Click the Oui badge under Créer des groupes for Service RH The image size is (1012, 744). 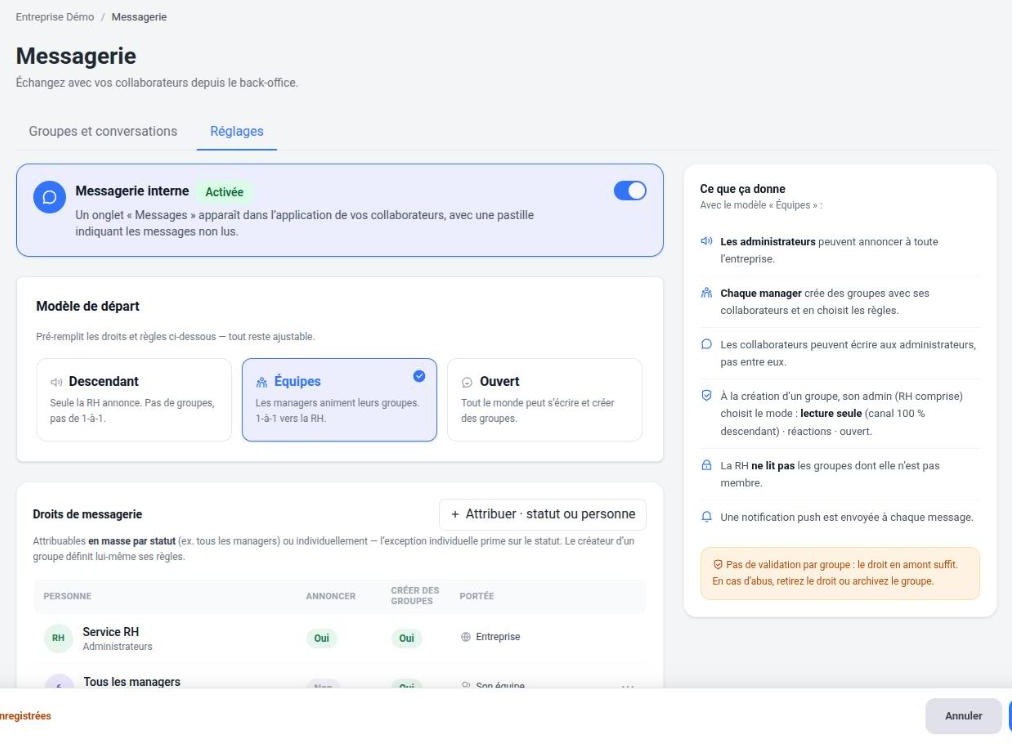pos(407,638)
